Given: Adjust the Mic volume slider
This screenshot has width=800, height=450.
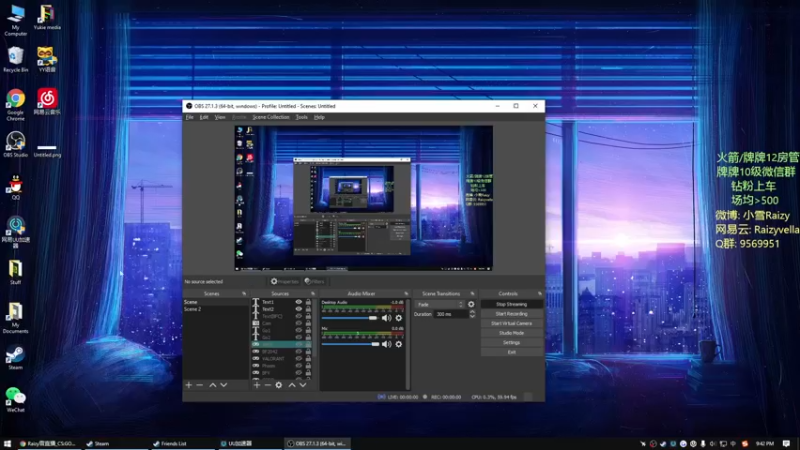Looking at the screenshot, I should 350,344.
